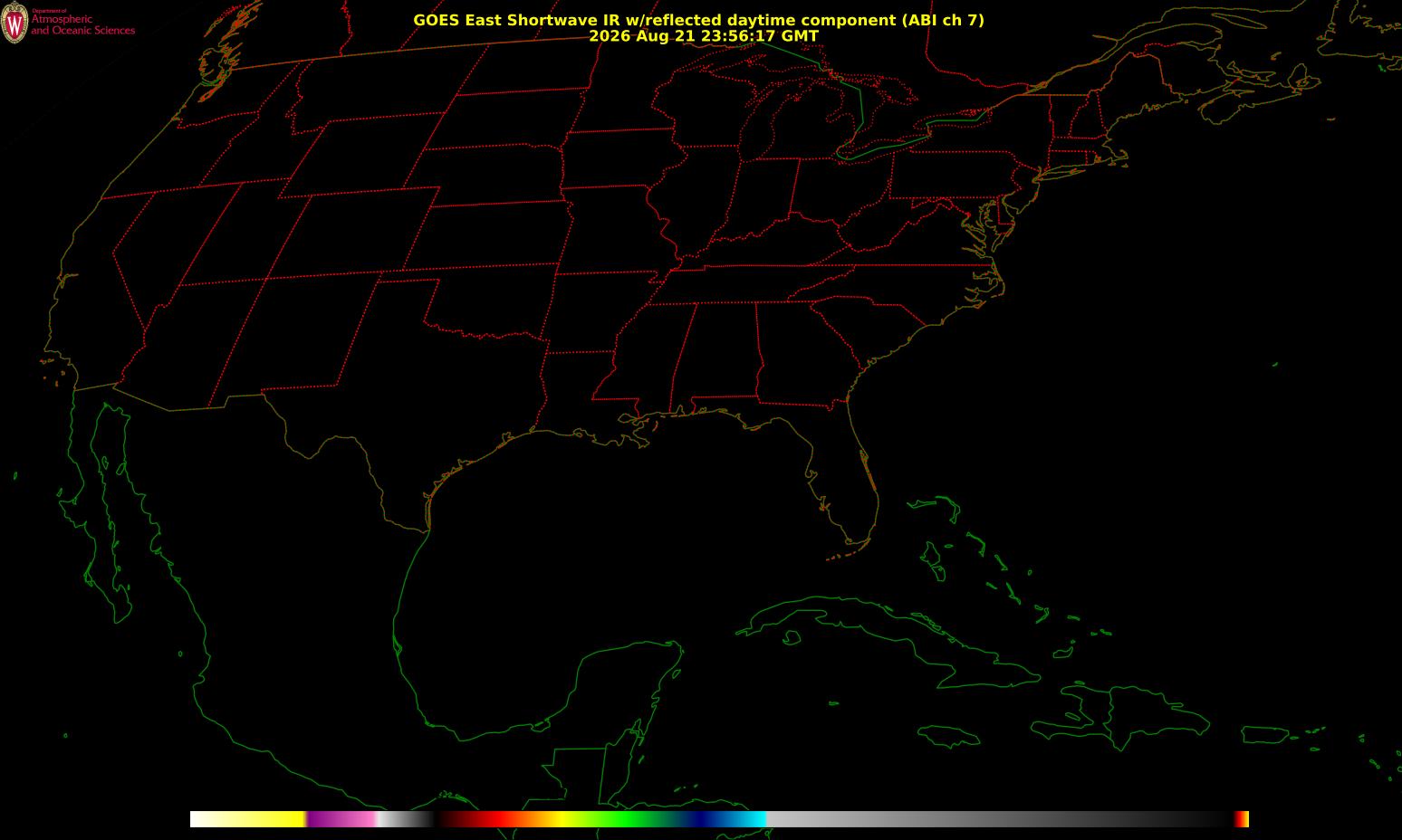Click the UW crest logo icon
The image size is (1402, 840).
point(14,24)
